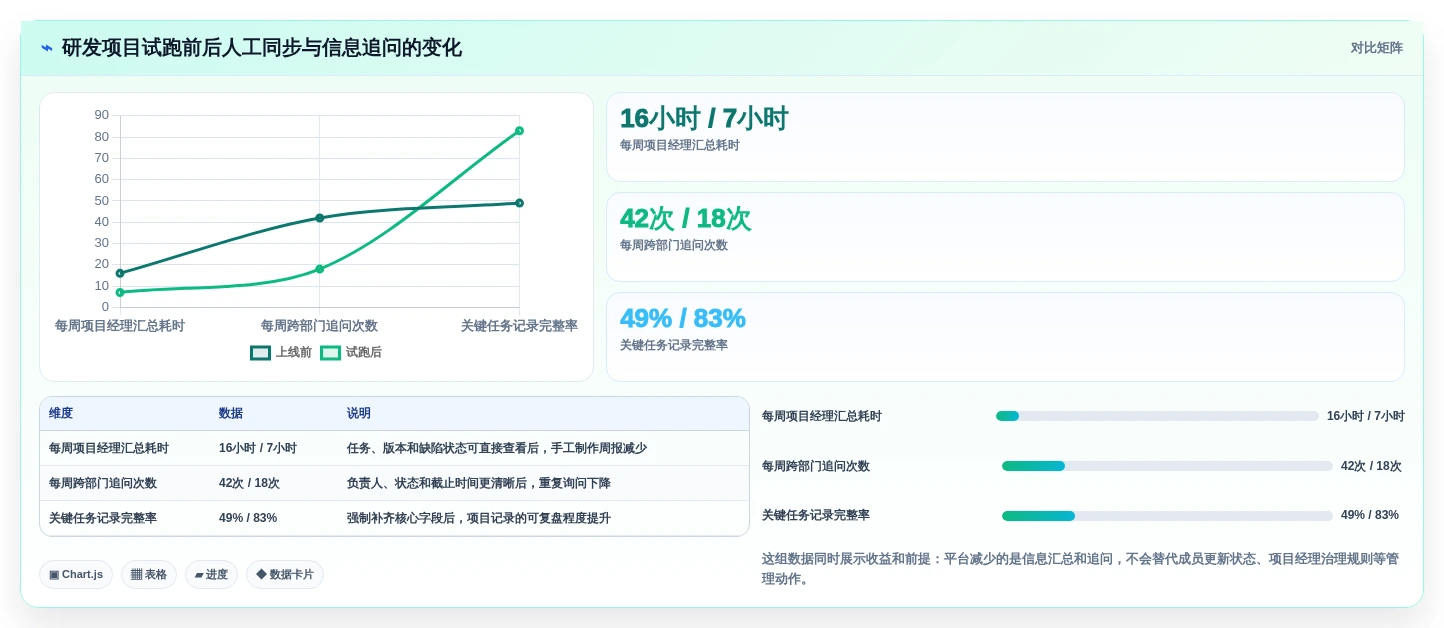Click the 表格 tag chip
Viewport: 1444px width, 628px height.
click(149, 574)
